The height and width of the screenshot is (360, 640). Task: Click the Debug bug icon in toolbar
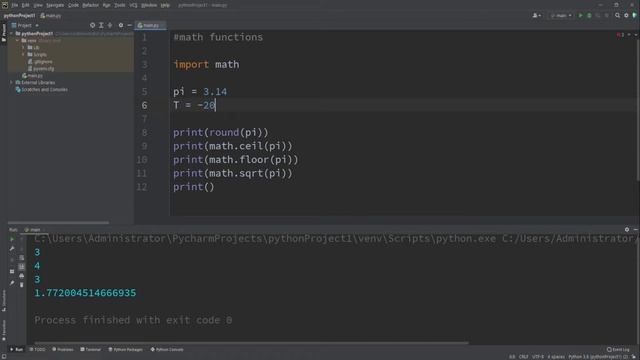click(x=589, y=16)
